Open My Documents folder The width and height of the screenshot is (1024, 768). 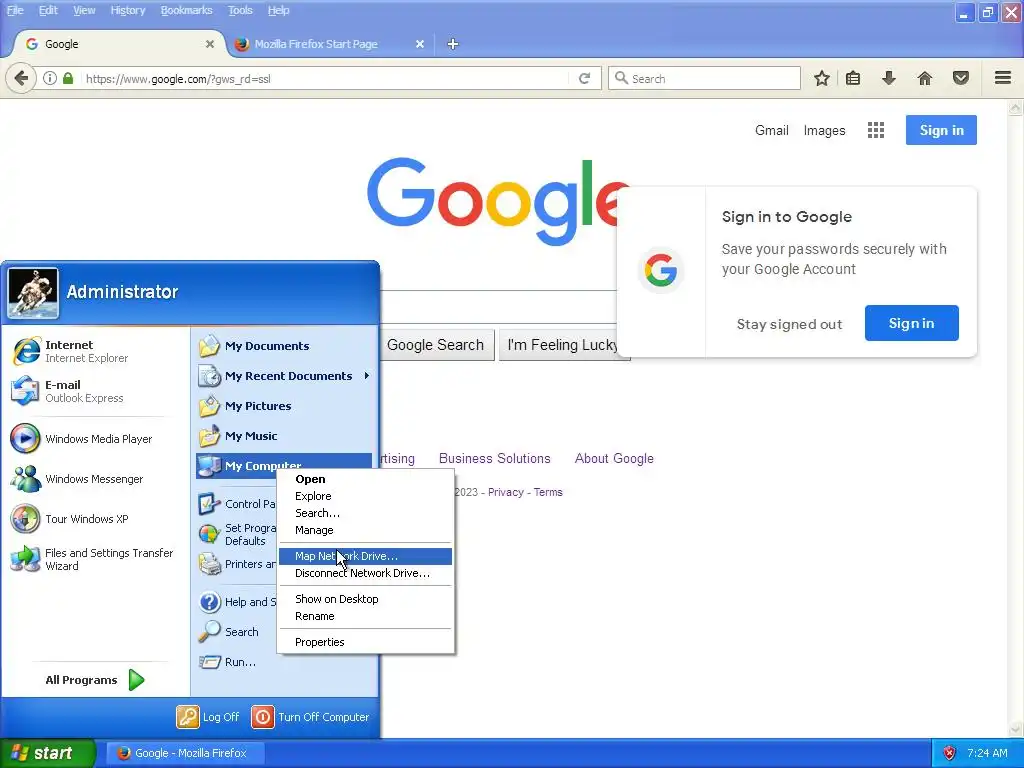284,345
